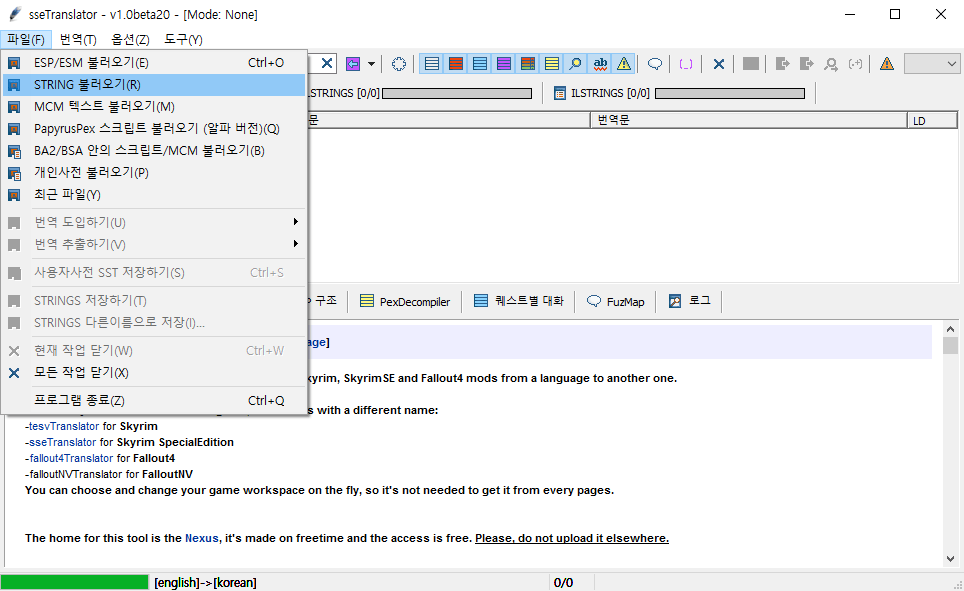Screen dimensions: 964x591
Task: Click the export arrow toolbar icon
Action: tap(784, 63)
